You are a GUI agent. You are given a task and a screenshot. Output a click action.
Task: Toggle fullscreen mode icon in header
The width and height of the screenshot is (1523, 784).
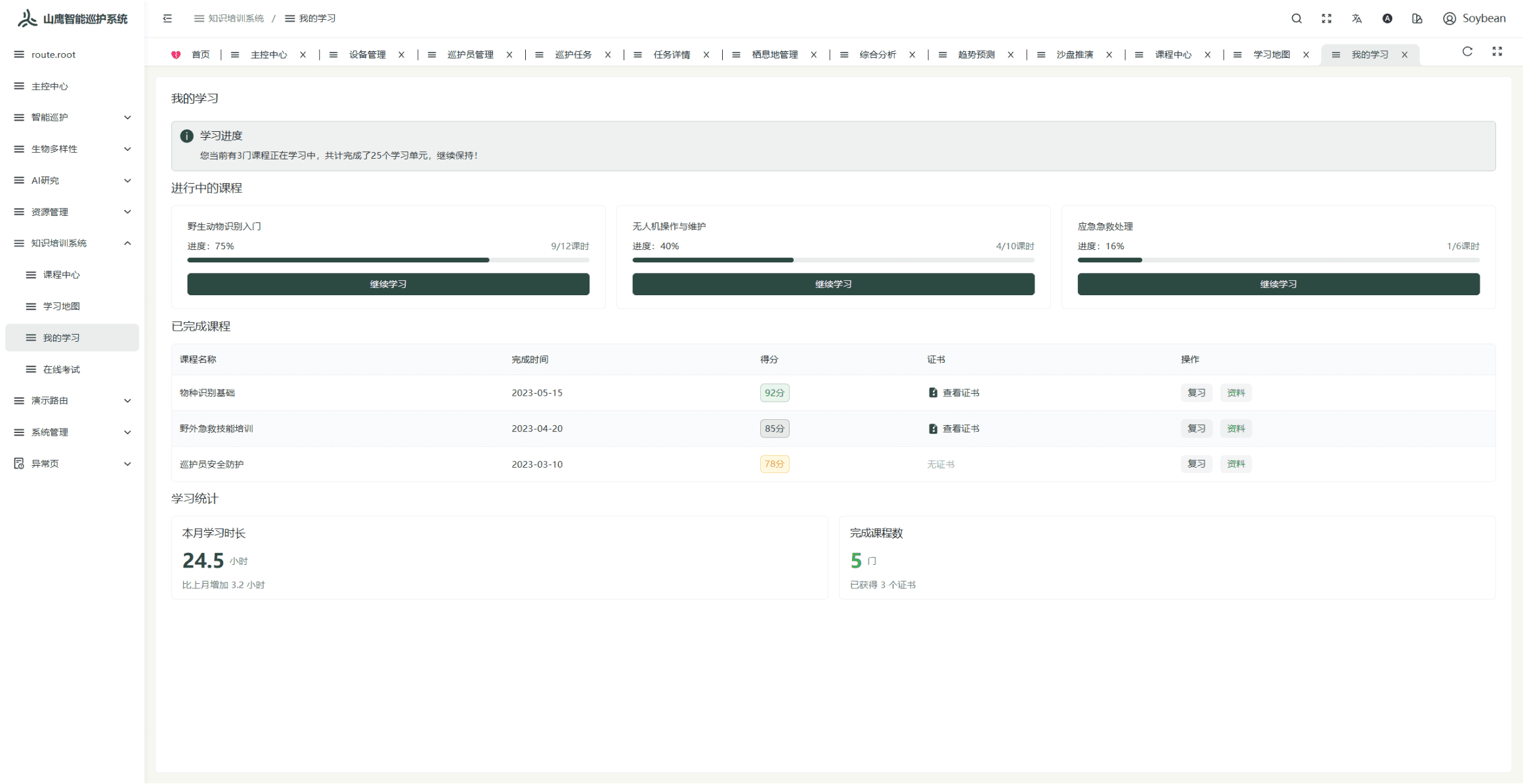1326,18
